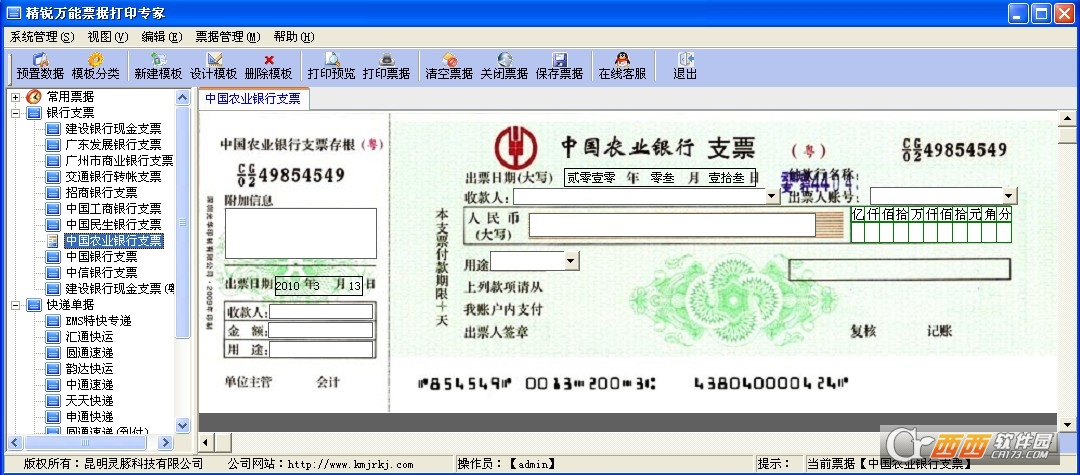Expand the 常用票据 tree node
The image size is (1080, 475).
click(15, 97)
